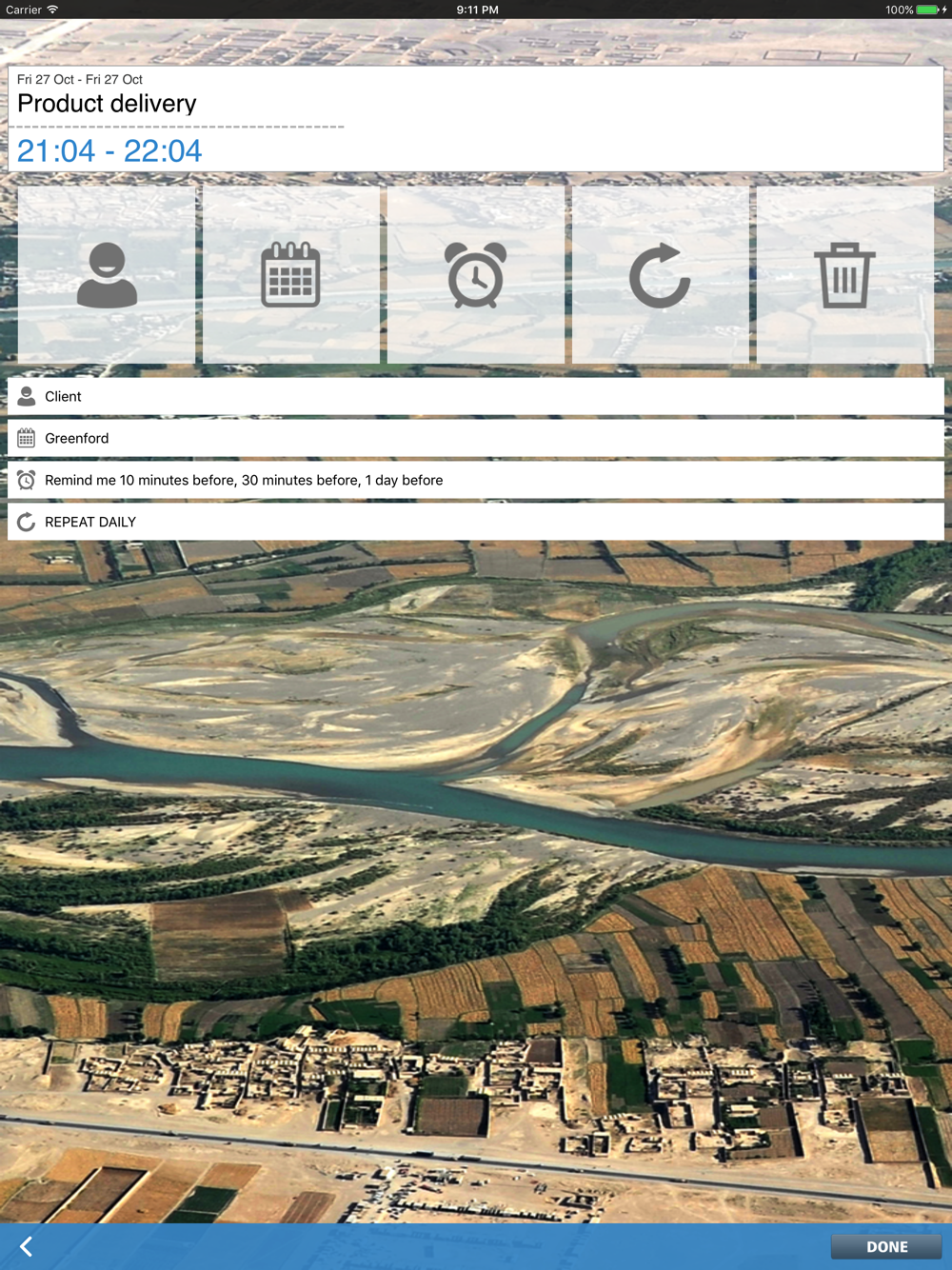Tap the large alarm clock reminder tile
The image size is (952, 1270).
(x=476, y=275)
